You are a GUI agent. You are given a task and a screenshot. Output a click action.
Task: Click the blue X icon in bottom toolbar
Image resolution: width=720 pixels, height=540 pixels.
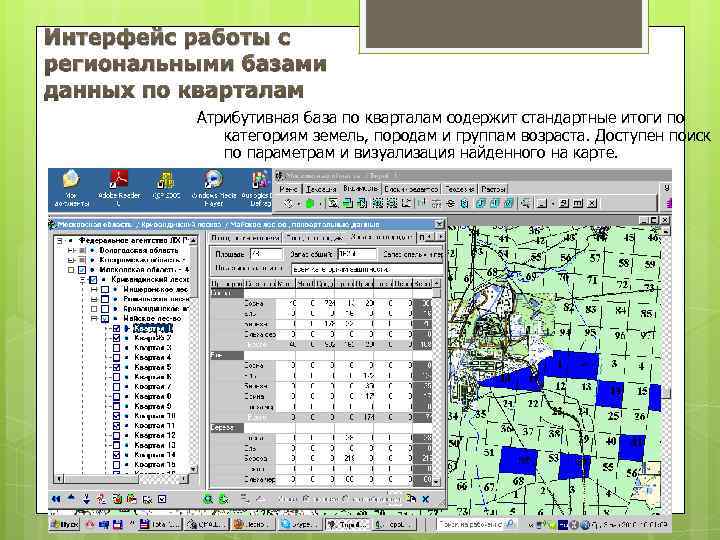tap(426, 499)
